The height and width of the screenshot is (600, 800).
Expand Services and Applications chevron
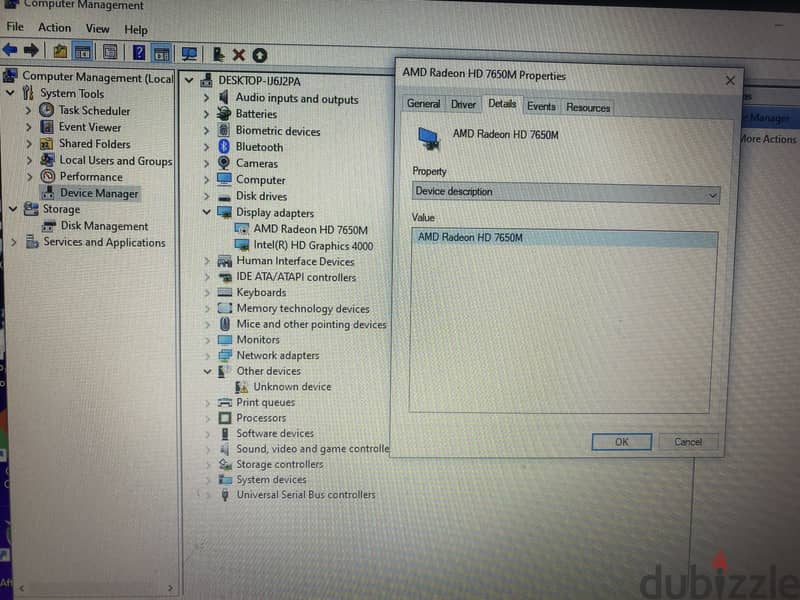click(x=14, y=242)
